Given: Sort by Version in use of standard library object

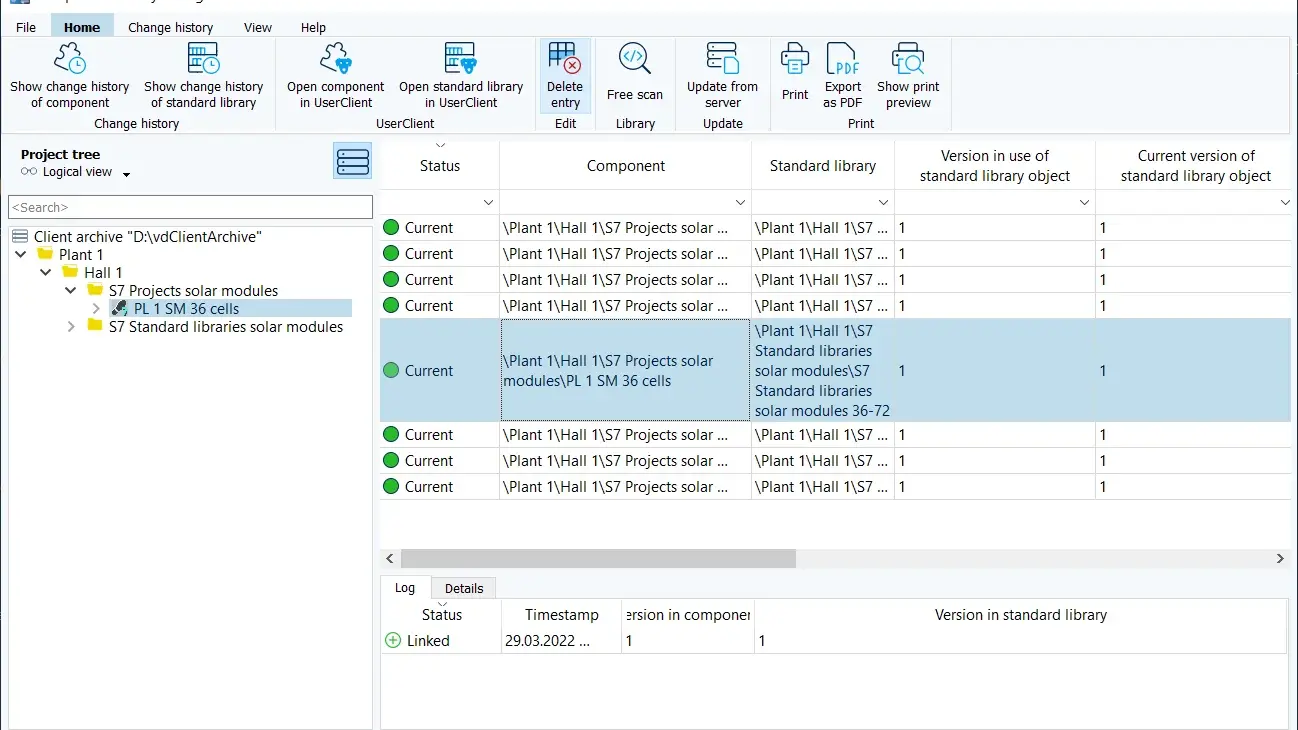Looking at the screenshot, I should (x=995, y=166).
